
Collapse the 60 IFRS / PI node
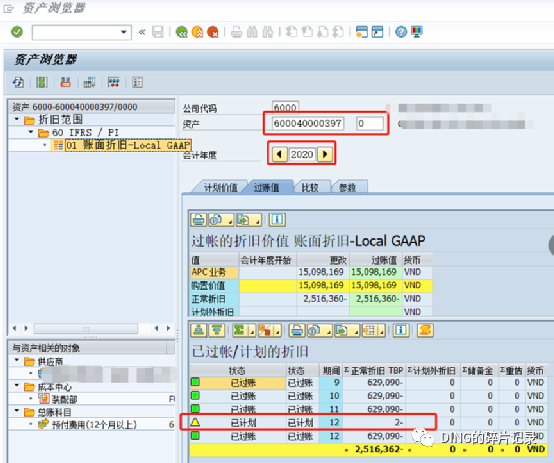[x=31, y=132]
